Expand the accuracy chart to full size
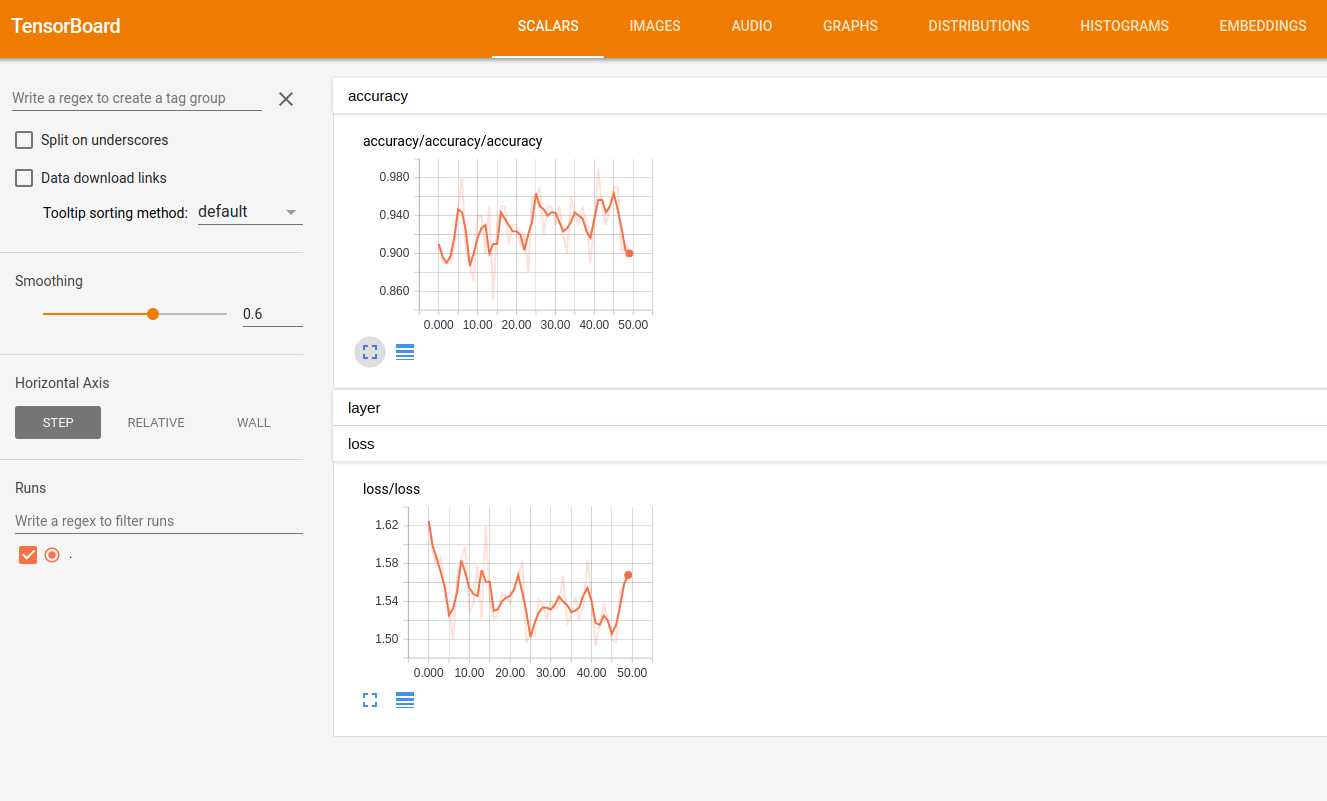This screenshot has width=1327, height=801. 370,352
